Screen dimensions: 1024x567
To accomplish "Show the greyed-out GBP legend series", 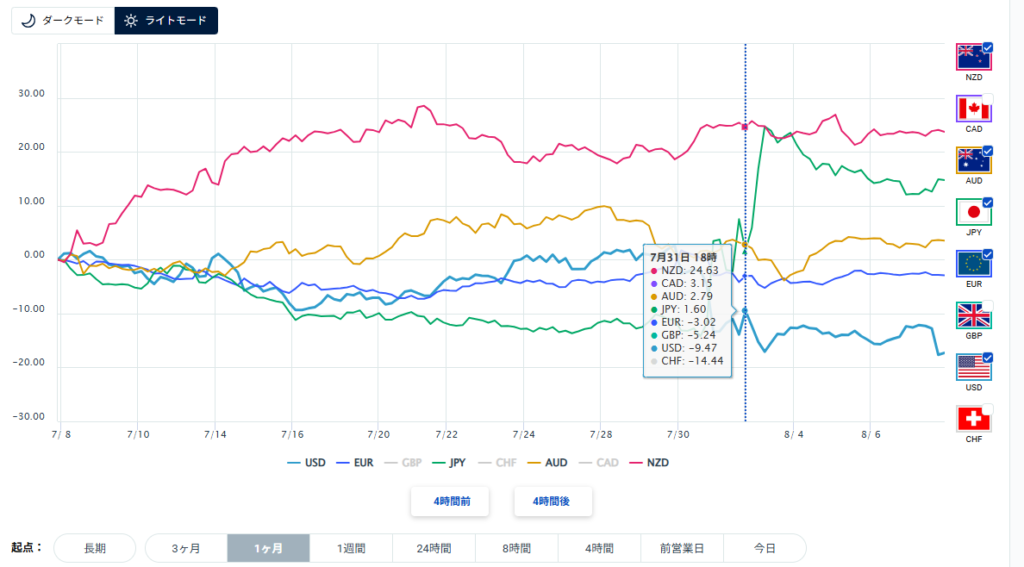I will tap(403, 462).
